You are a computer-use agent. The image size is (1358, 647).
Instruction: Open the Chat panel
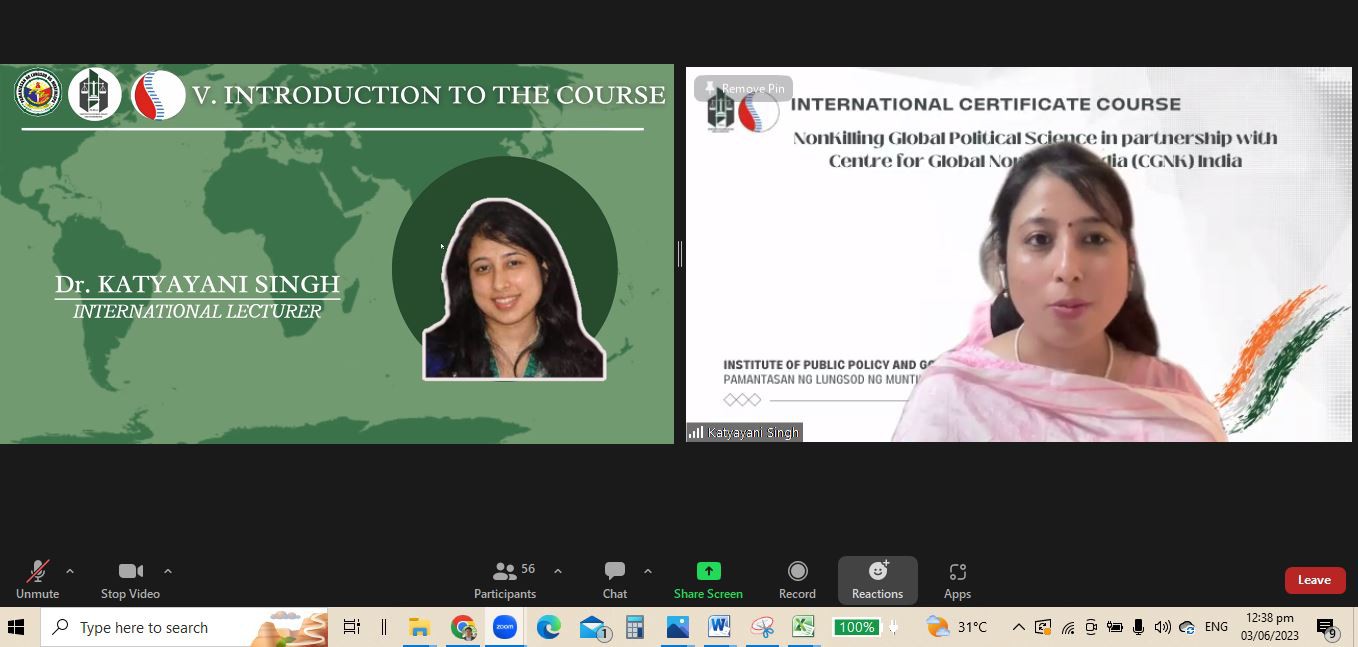[614, 580]
